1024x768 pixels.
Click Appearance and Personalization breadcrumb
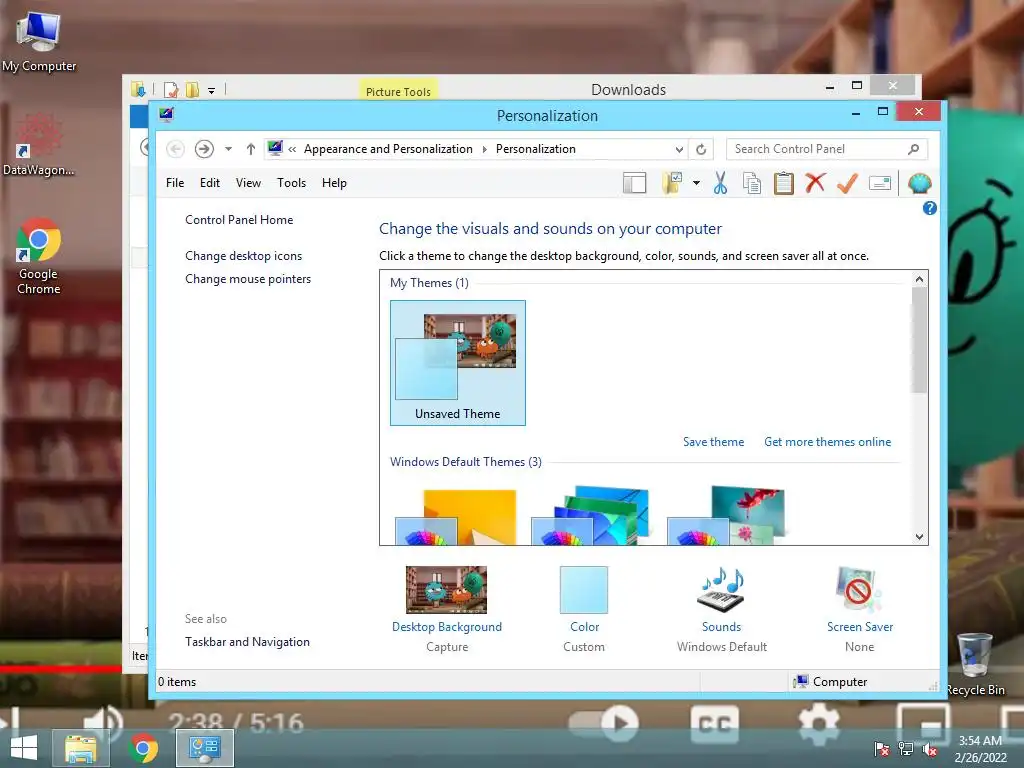click(x=388, y=150)
